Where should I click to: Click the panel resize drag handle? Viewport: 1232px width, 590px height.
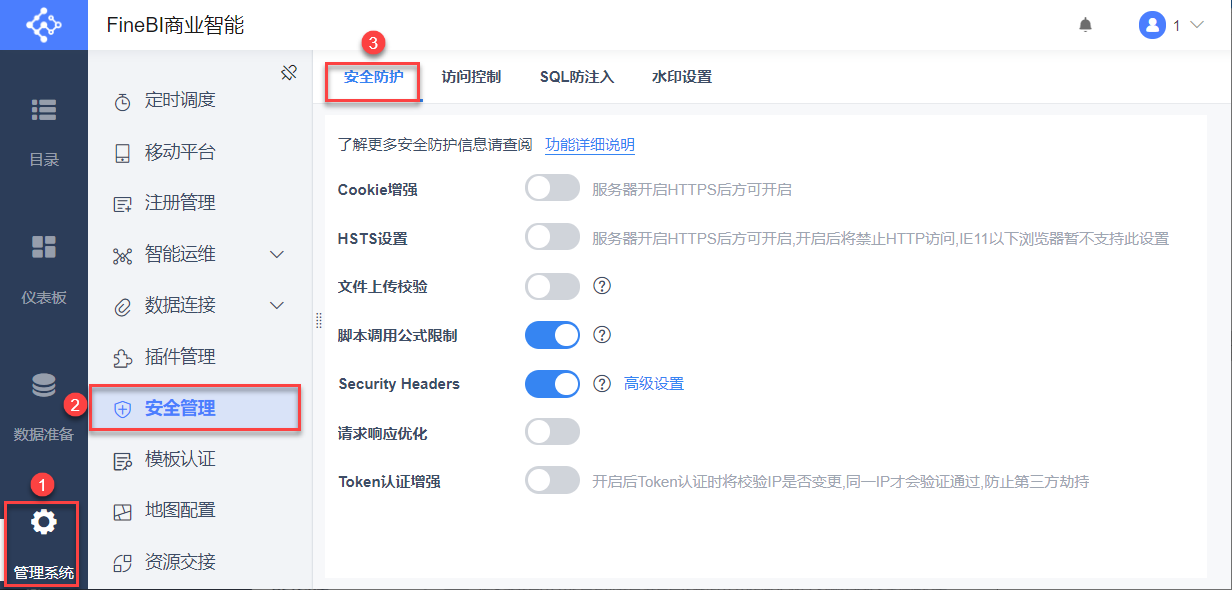(x=319, y=320)
